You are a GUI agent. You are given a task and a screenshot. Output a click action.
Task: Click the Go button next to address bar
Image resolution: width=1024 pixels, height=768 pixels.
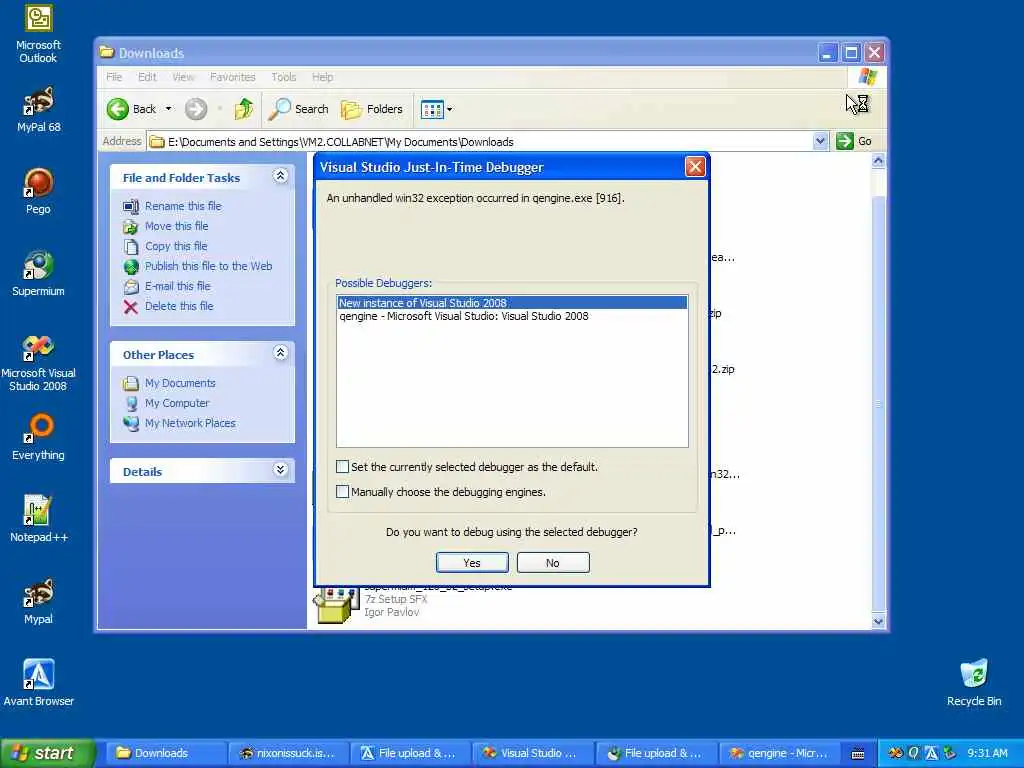click(854, 141)
